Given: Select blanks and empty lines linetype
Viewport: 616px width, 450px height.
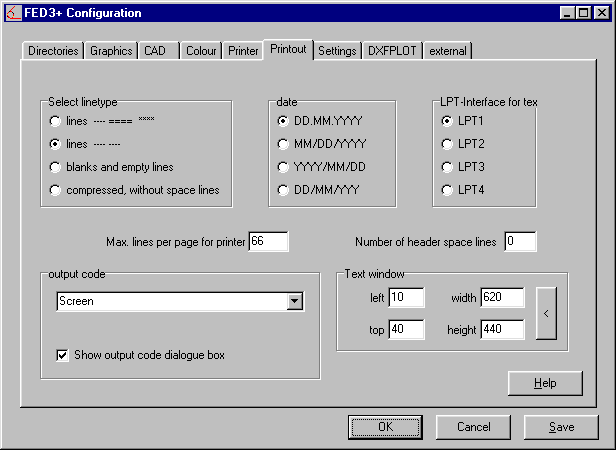Looking at the screenshot, I should click(x=55, y=167).
